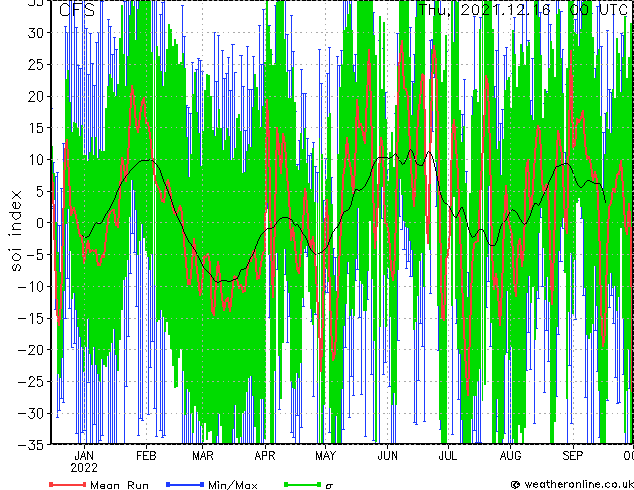
Task: Click the MAY month label
Action: tap(325, 456)
